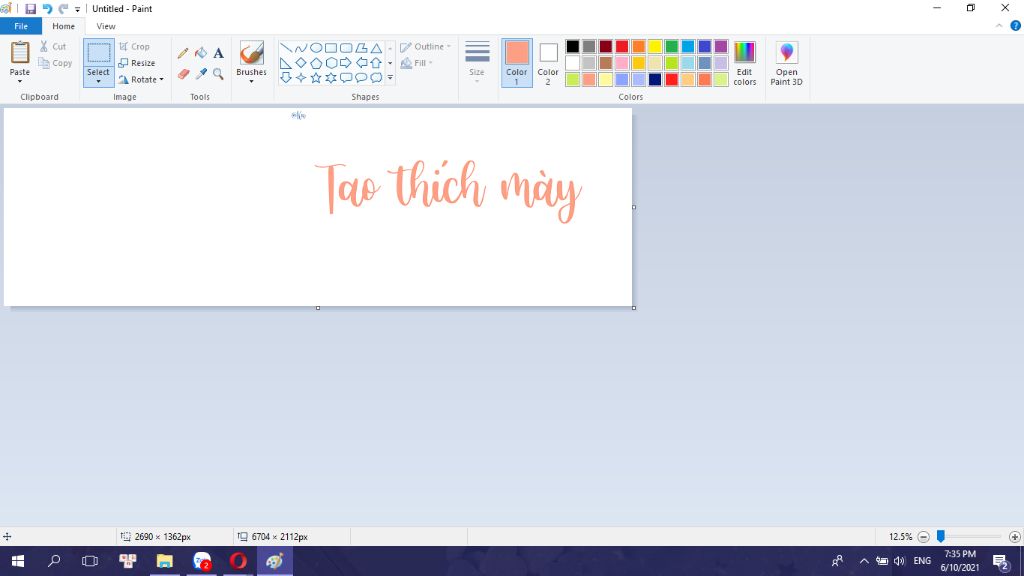This screenshot has height=576, width=1024.
Task: Open the Zalo taskbar app
Action: 202,560
